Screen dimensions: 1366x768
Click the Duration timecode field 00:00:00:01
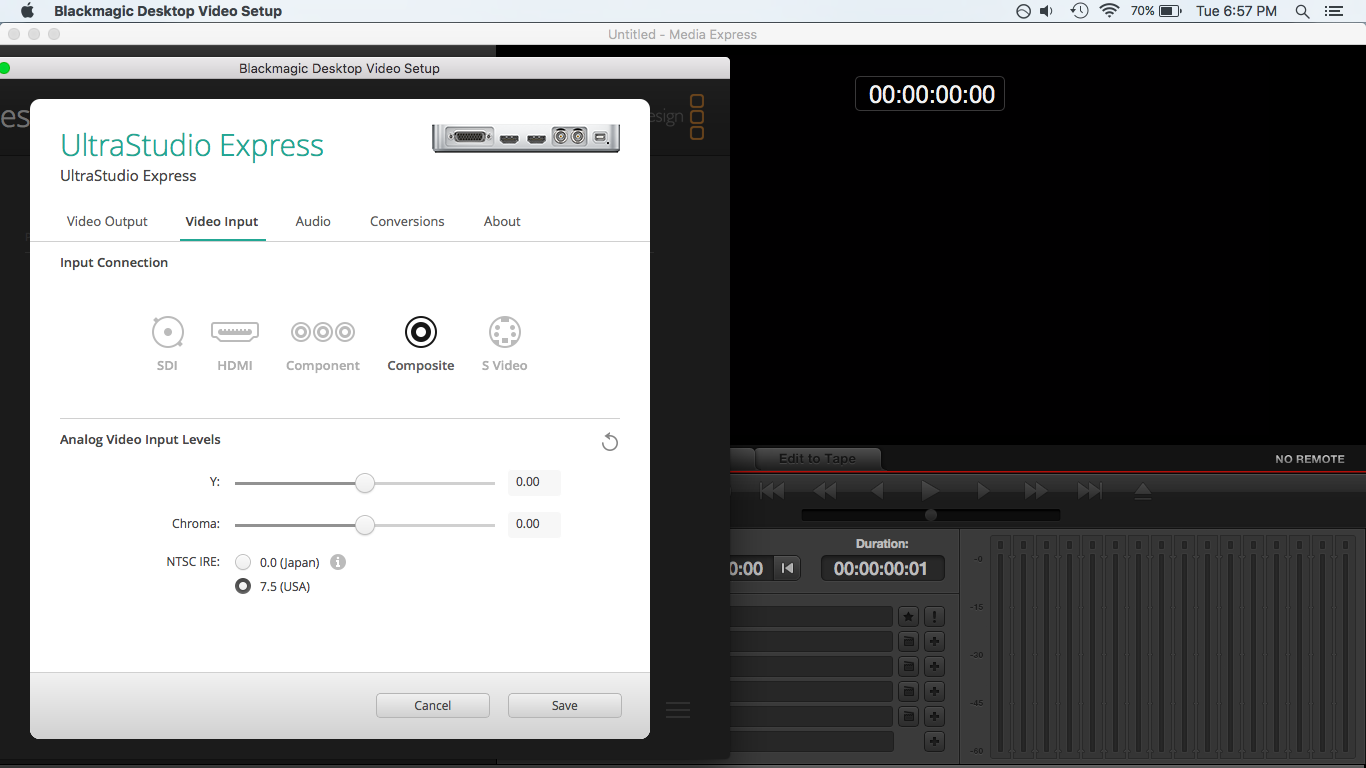(x=882, y=568)
